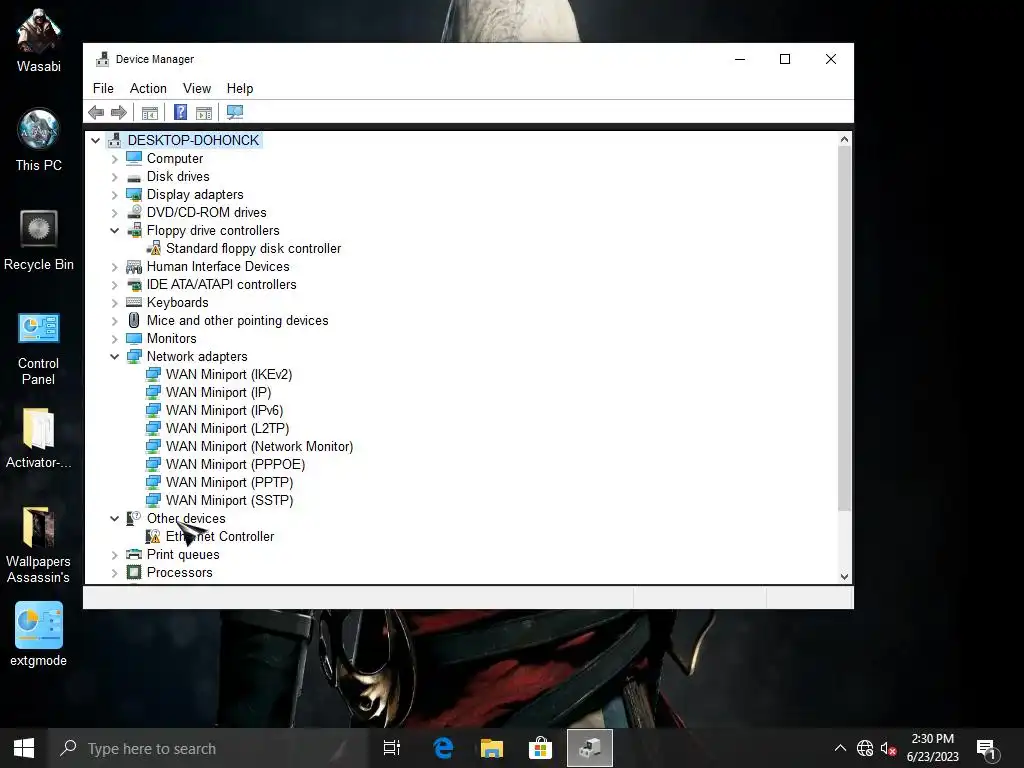This screenshot has width=1024, height=768.
Task: Select the Mice and other pointing devices icon
Action: coord(134,320)
